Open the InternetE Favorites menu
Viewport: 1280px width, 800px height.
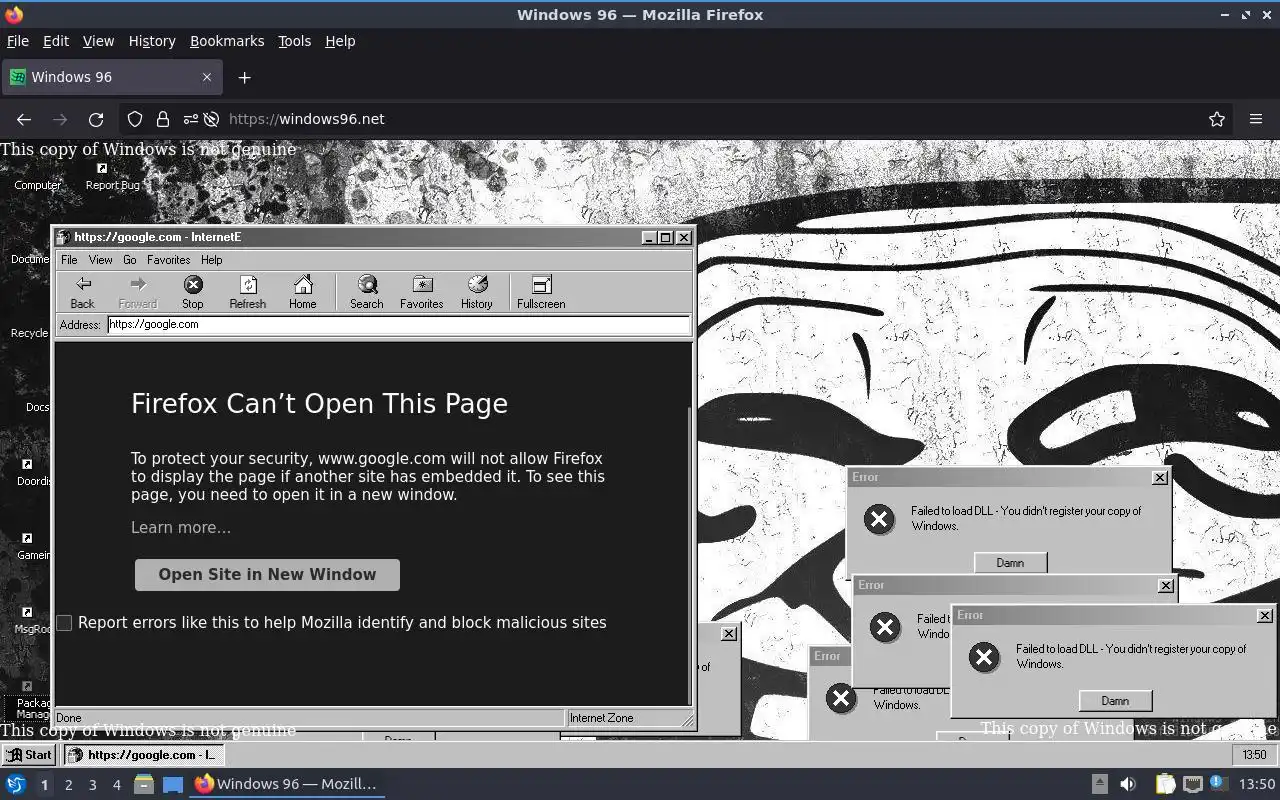tap(168, 260)
